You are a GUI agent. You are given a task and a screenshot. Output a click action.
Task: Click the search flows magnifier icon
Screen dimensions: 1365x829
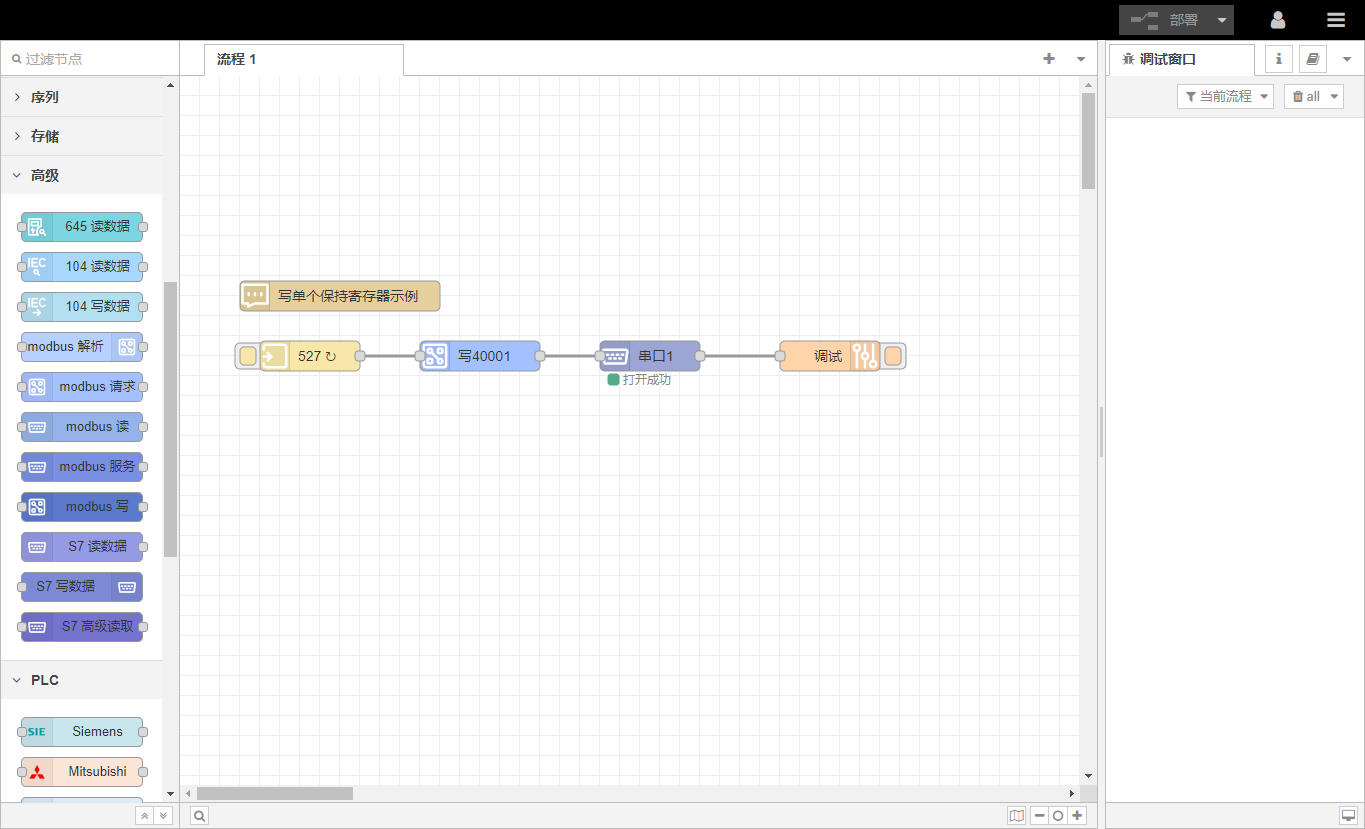pos(200,816)
